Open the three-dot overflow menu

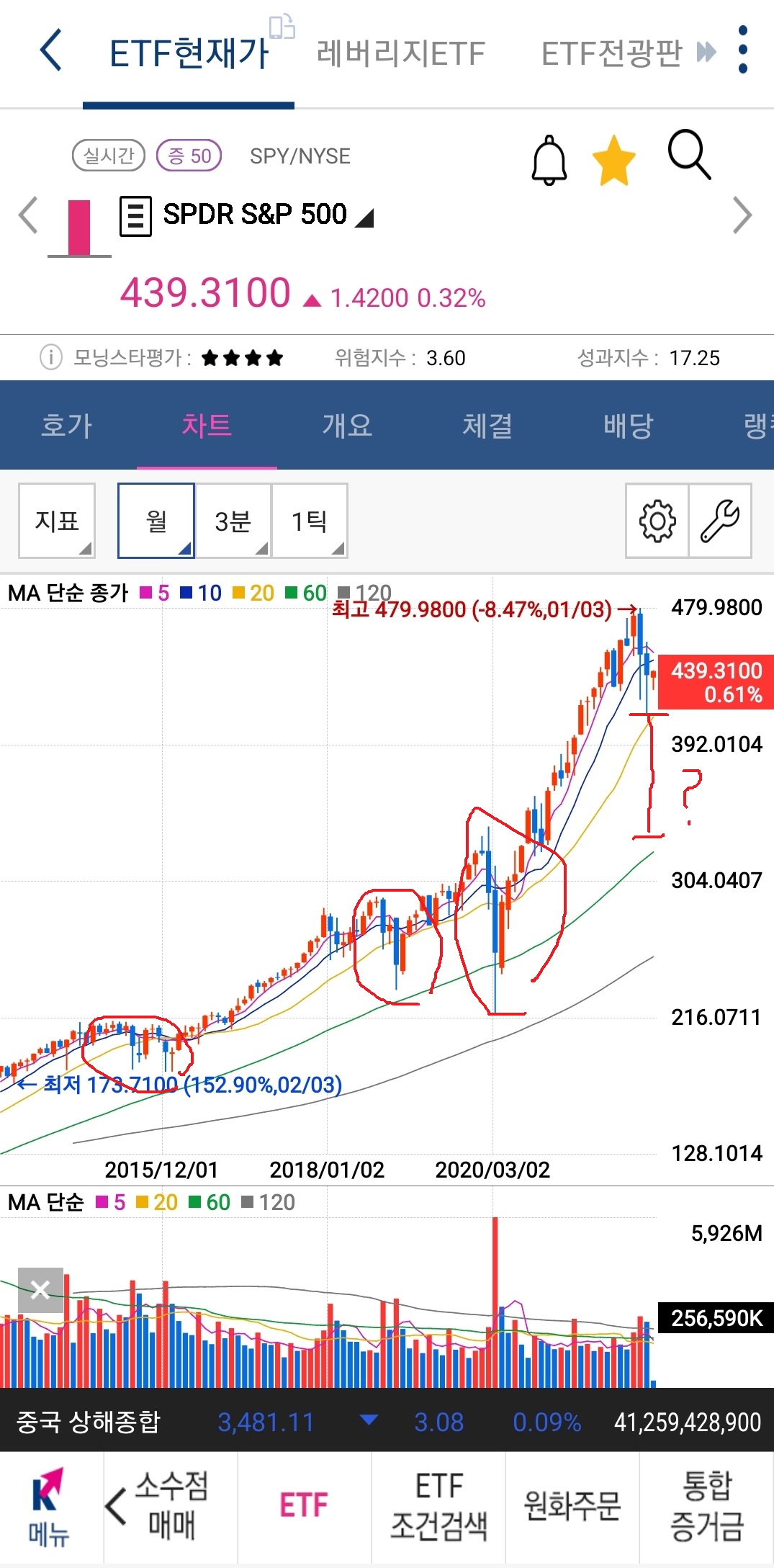(743, 50)
